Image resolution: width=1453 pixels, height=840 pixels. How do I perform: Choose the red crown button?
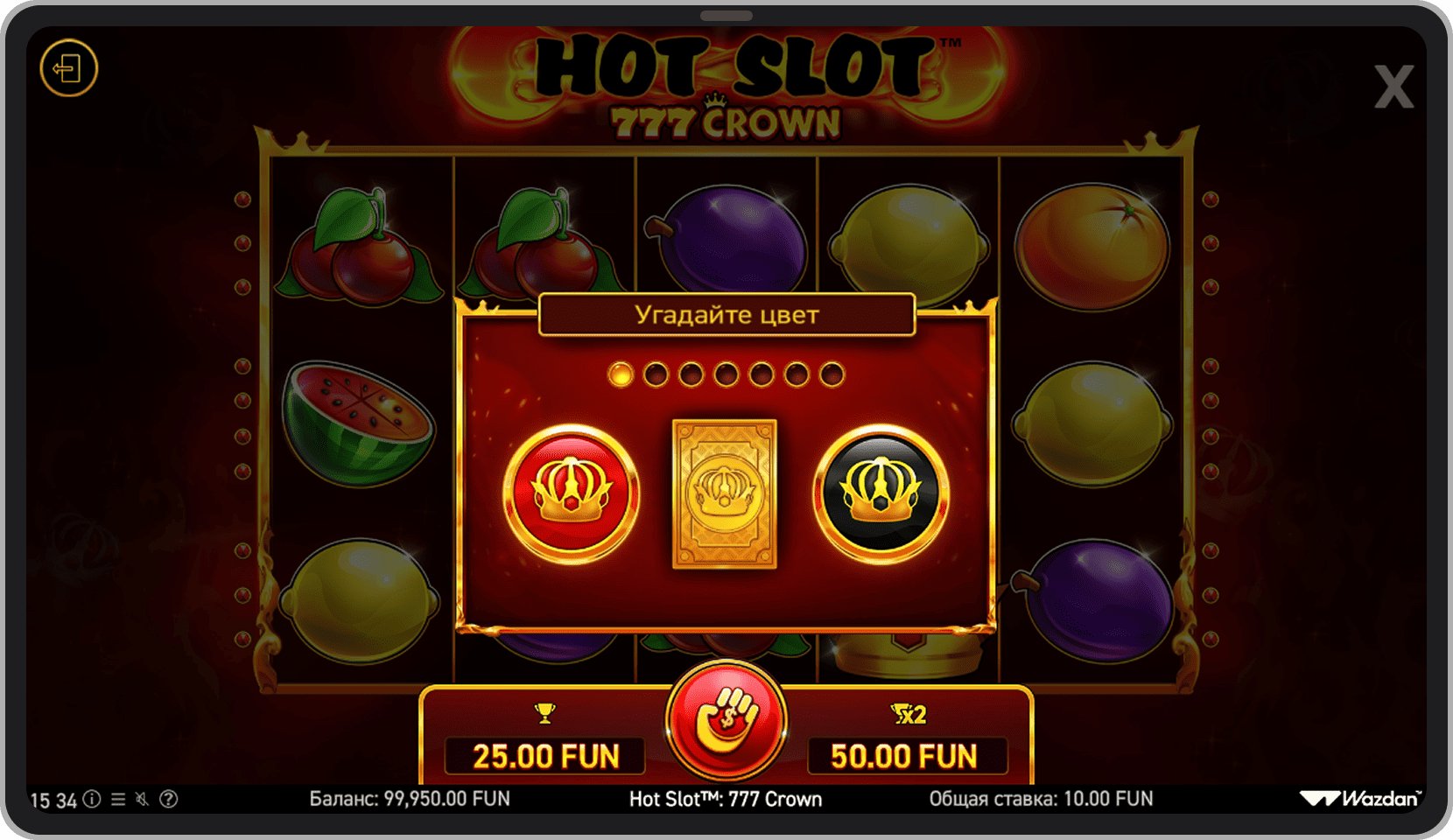tap(572, 493)
